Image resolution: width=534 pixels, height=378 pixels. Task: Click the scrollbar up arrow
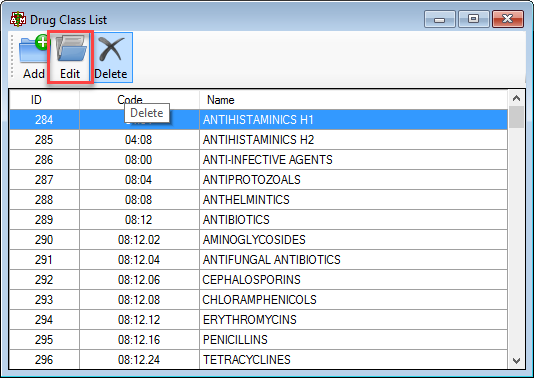516,98
